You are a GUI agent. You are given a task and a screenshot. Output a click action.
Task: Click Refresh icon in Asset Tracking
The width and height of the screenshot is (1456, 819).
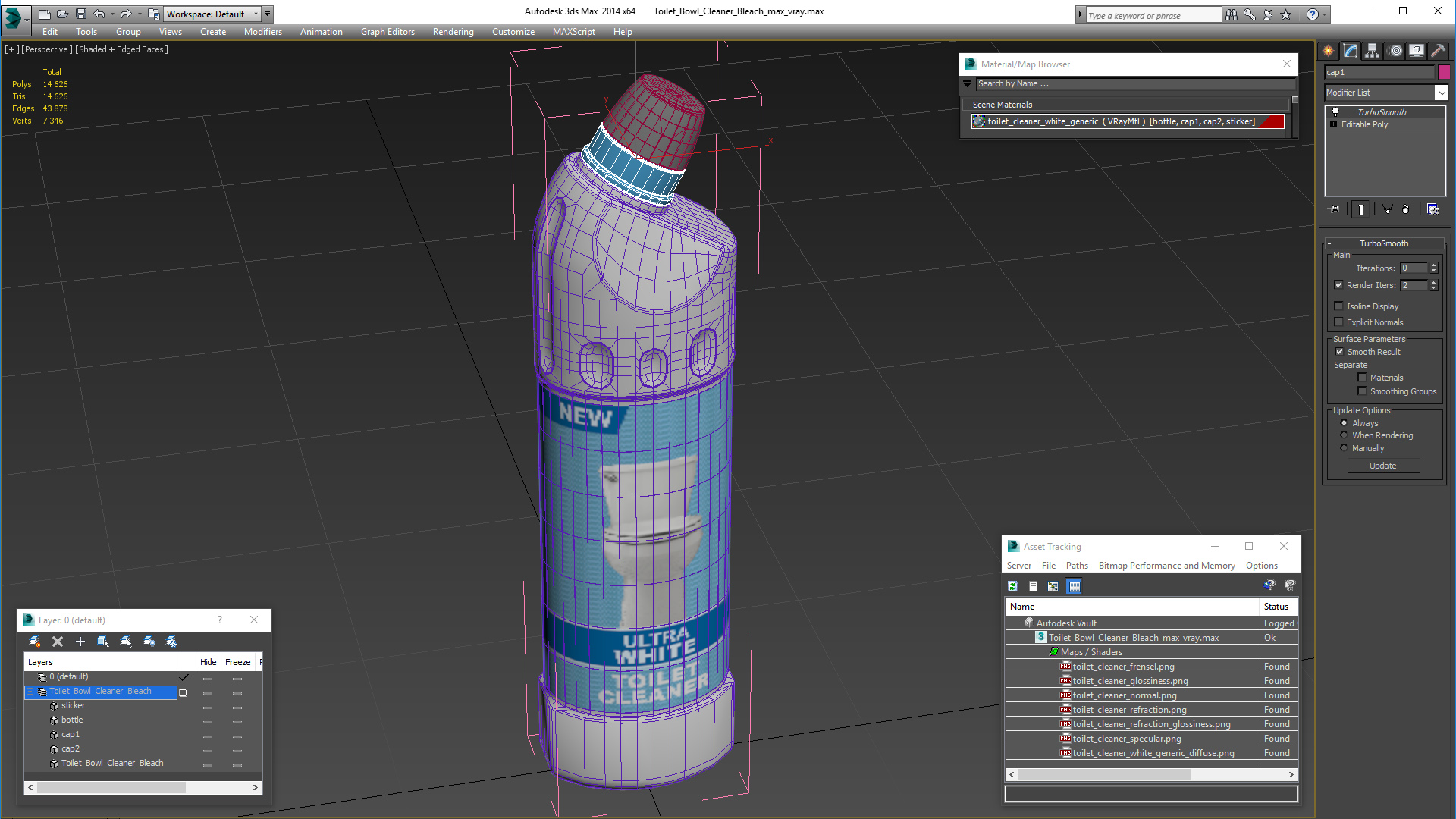click(1012, 586)
